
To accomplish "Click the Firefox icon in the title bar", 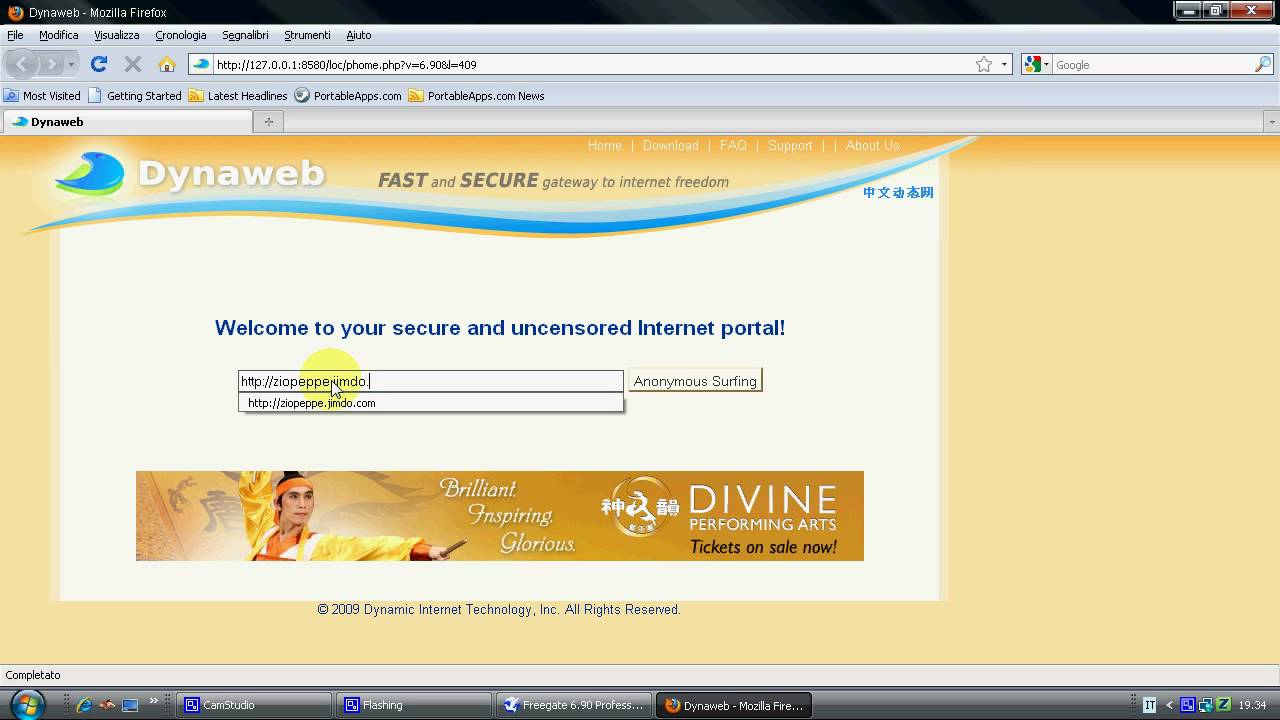I will pos(15,12).
